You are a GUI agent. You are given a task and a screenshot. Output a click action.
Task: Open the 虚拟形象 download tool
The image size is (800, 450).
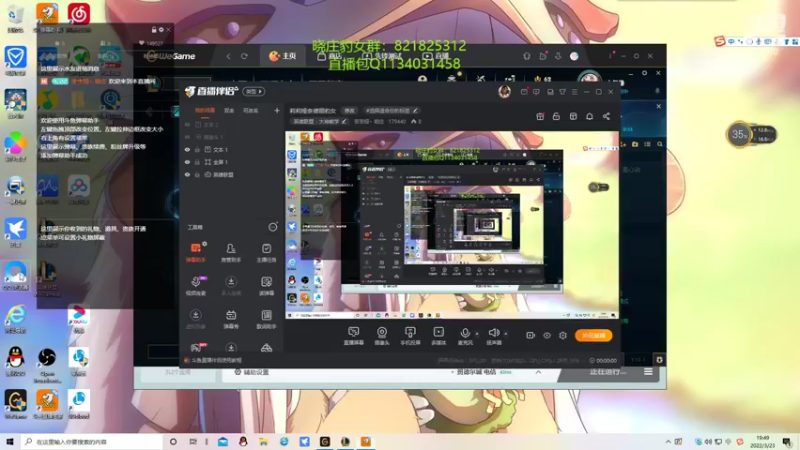click(x=195, y=319)
